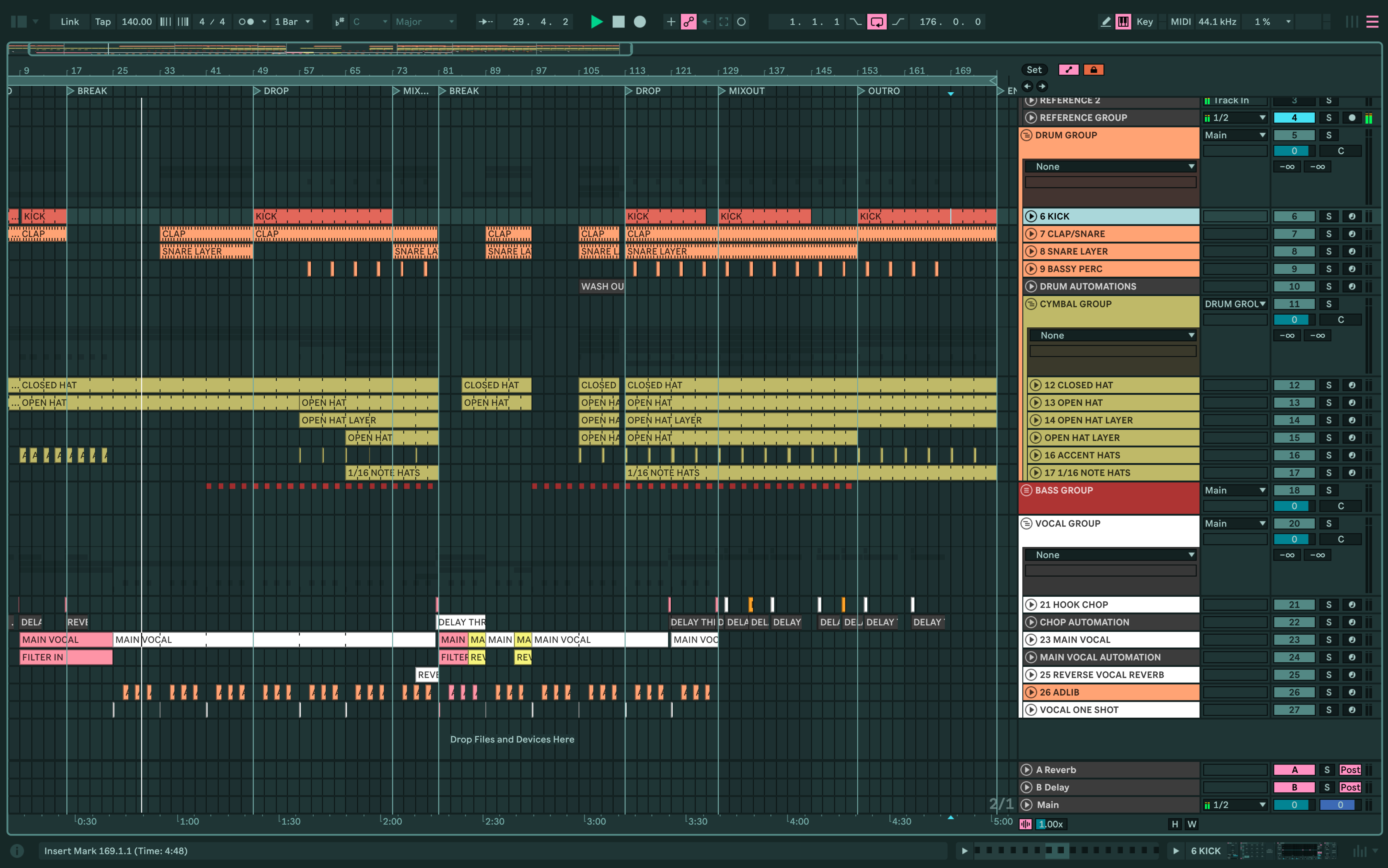Screen dimensions: 1388x868
Task: Click the H optimize height button
Action: 1175,824
